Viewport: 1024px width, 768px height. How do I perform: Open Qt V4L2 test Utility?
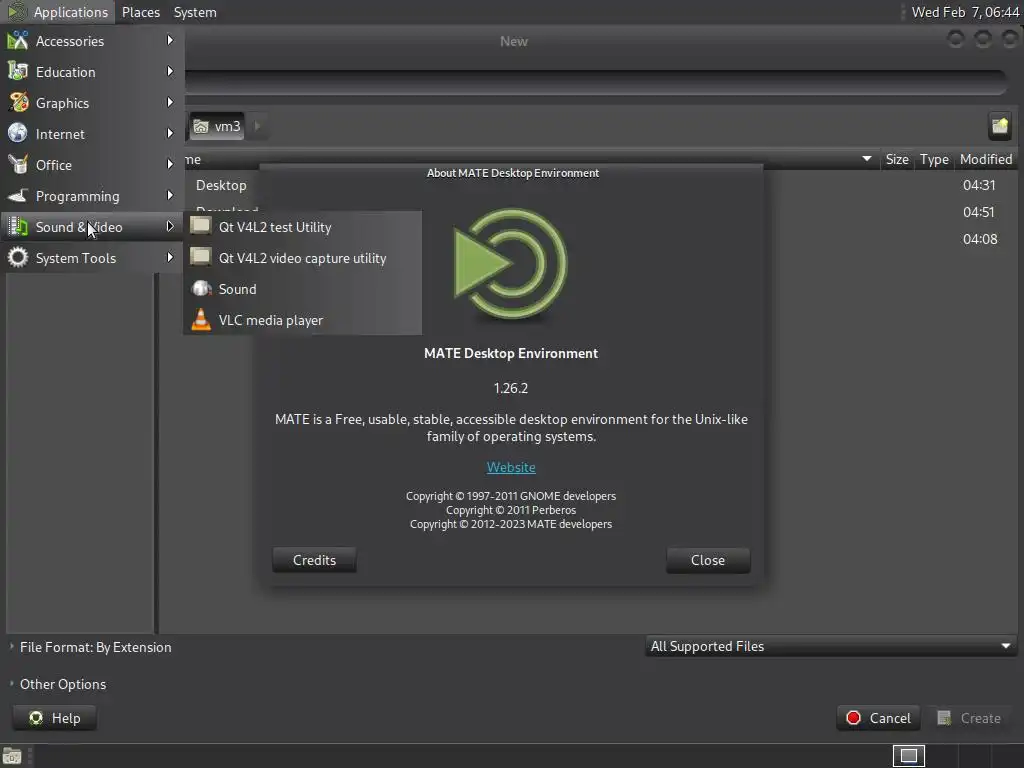tap(302, 227)
